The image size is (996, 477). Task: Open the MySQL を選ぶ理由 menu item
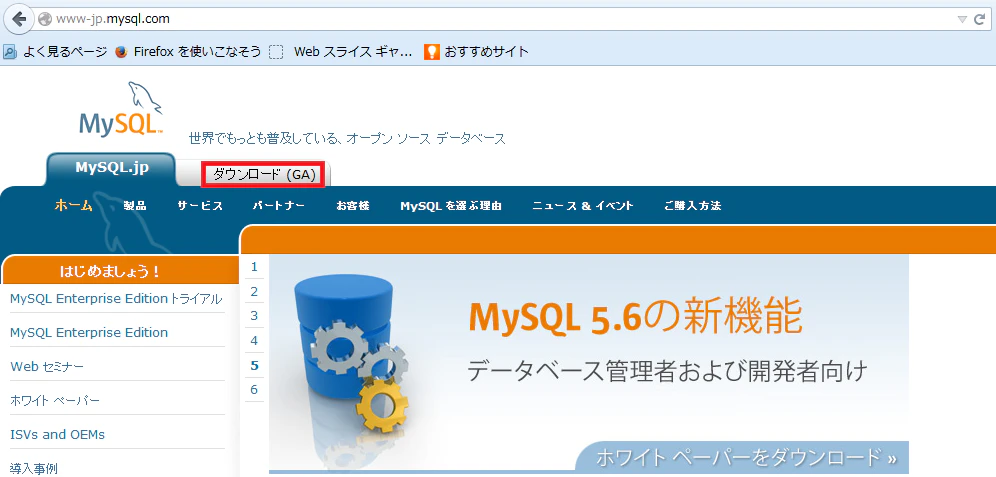[x=451, y=206]
